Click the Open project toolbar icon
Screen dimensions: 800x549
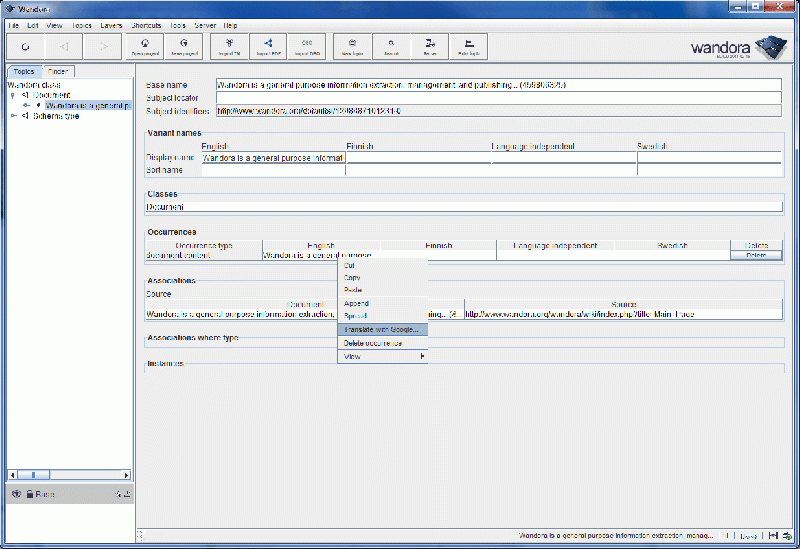[x=146, y=46]
